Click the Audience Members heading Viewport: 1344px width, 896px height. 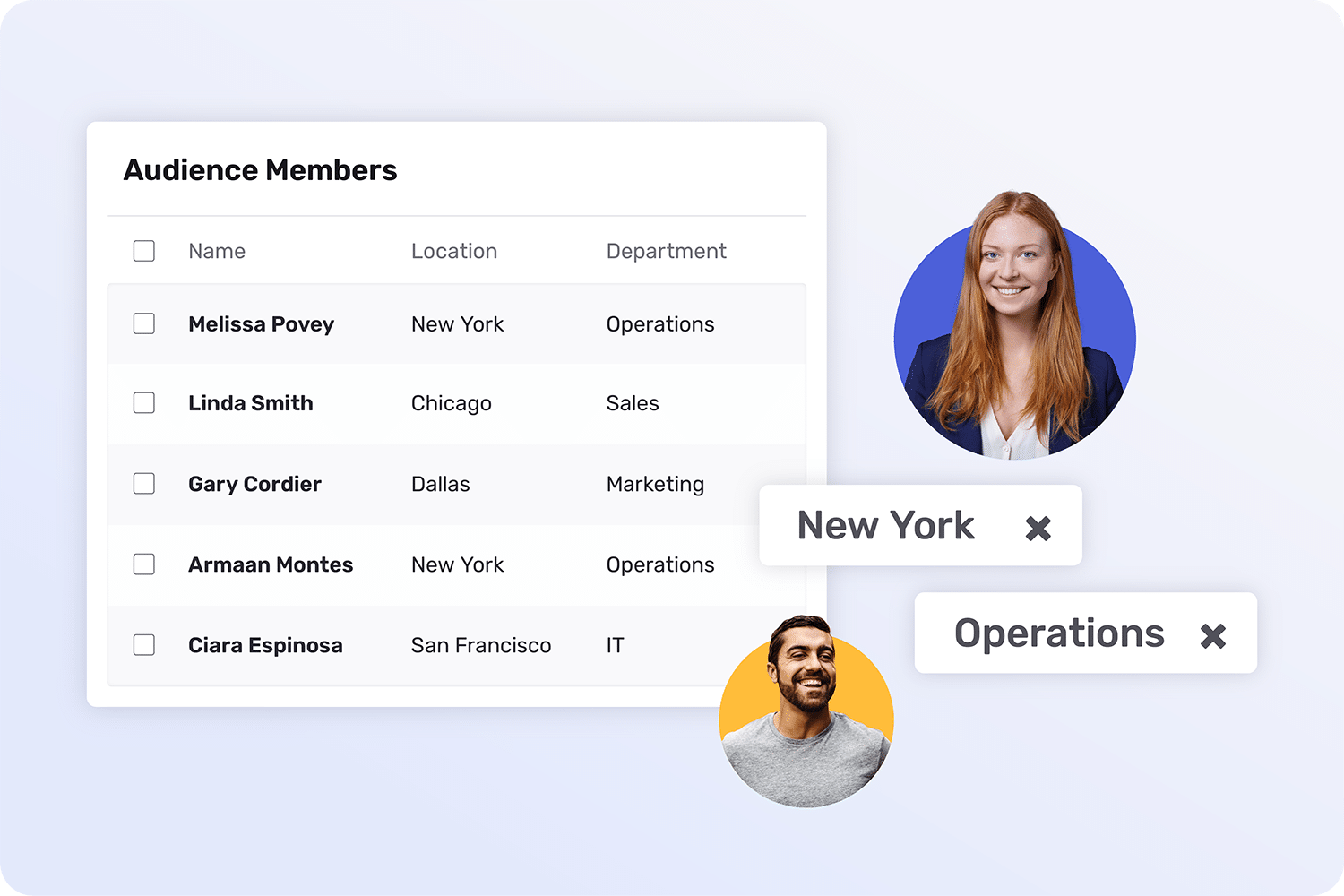click(x=260, y=170)
